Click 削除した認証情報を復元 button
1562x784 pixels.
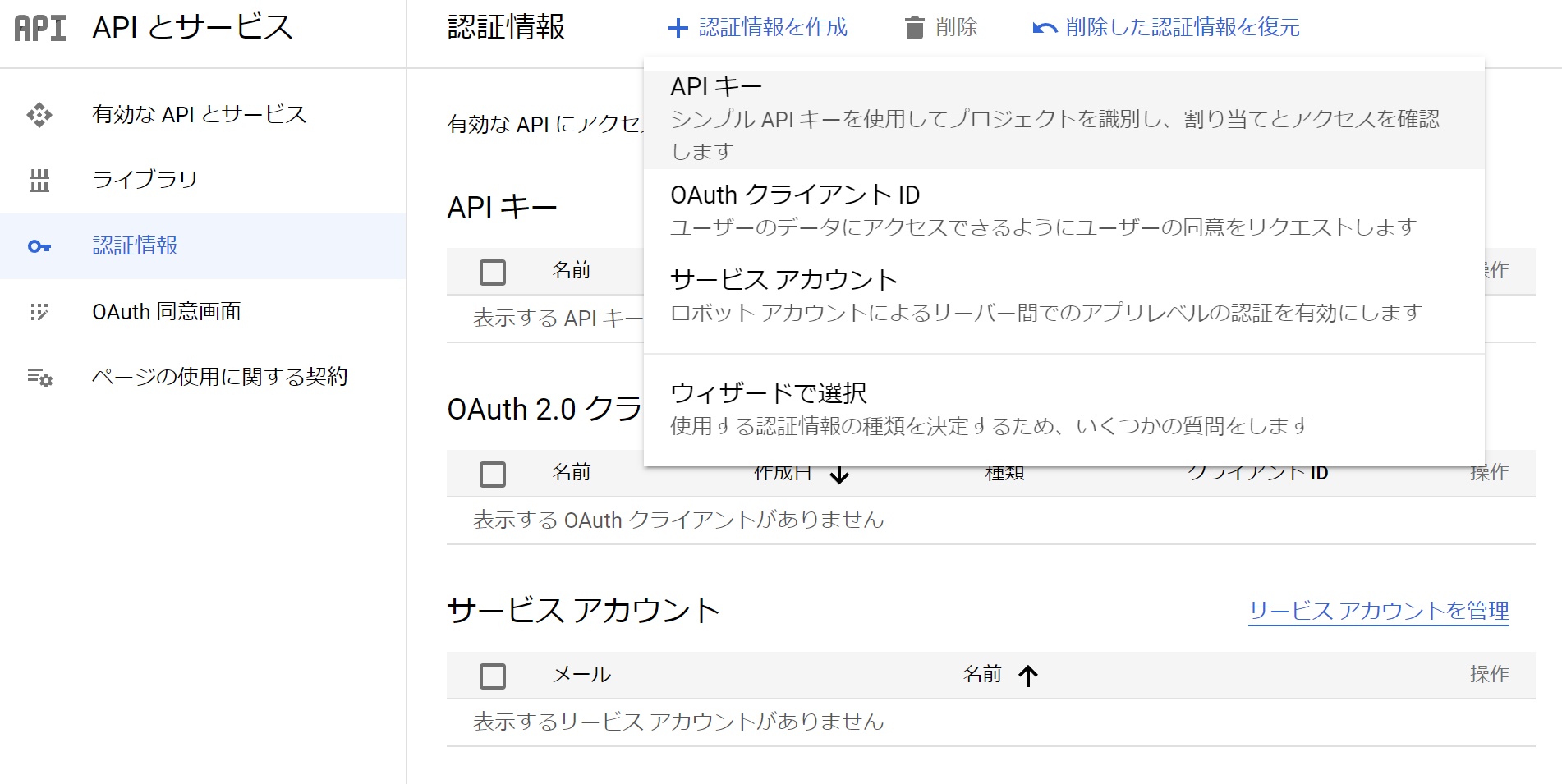(x=1166, y=28)
